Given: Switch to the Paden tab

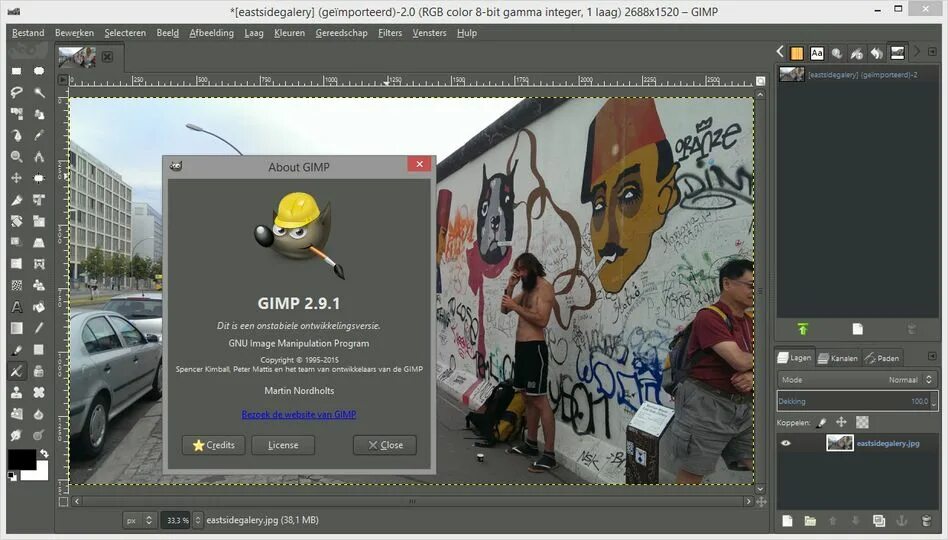Looking at the screenshot, I should pos(882,358).
